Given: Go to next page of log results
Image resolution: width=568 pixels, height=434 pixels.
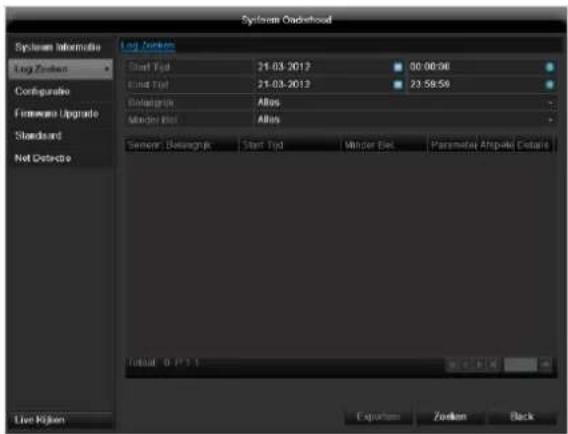Looking at the screenshot, I should [480, 364].
